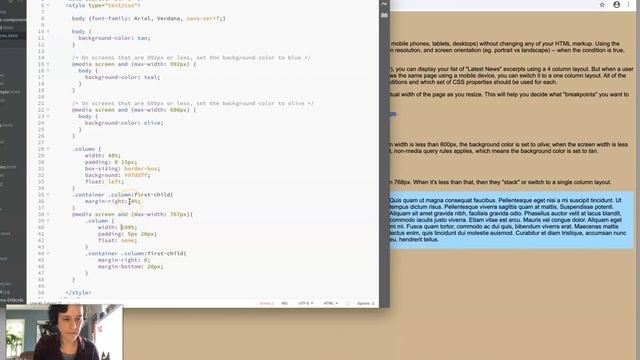Collapse the .column rule fold at line 28
The height and width of the screenshot is (360, 640).
(x=48, y=149)
